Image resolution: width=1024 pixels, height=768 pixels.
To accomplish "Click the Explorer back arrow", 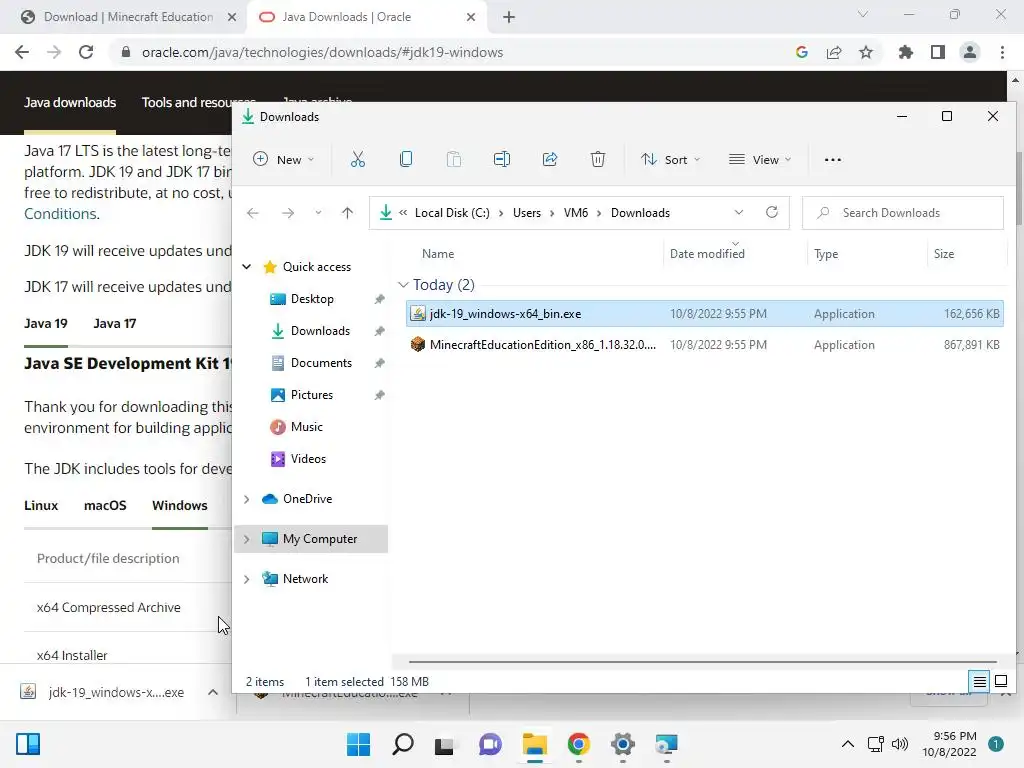I will (x=253, y=213).
